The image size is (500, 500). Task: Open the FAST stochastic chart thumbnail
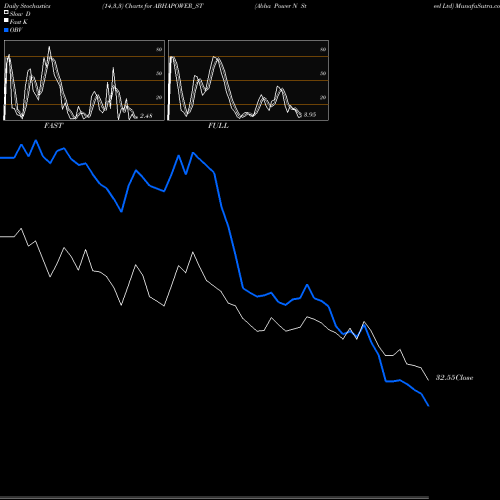[84, 80]
